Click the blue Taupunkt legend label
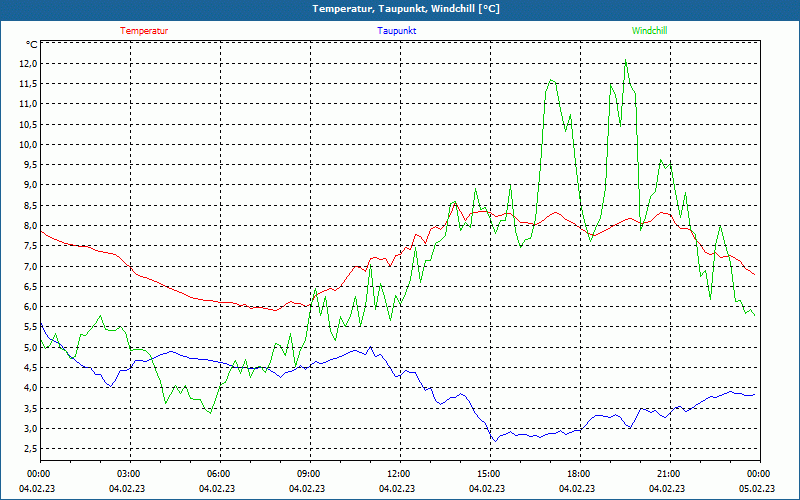Screen dimensions: 800x500 coord(396,31)
